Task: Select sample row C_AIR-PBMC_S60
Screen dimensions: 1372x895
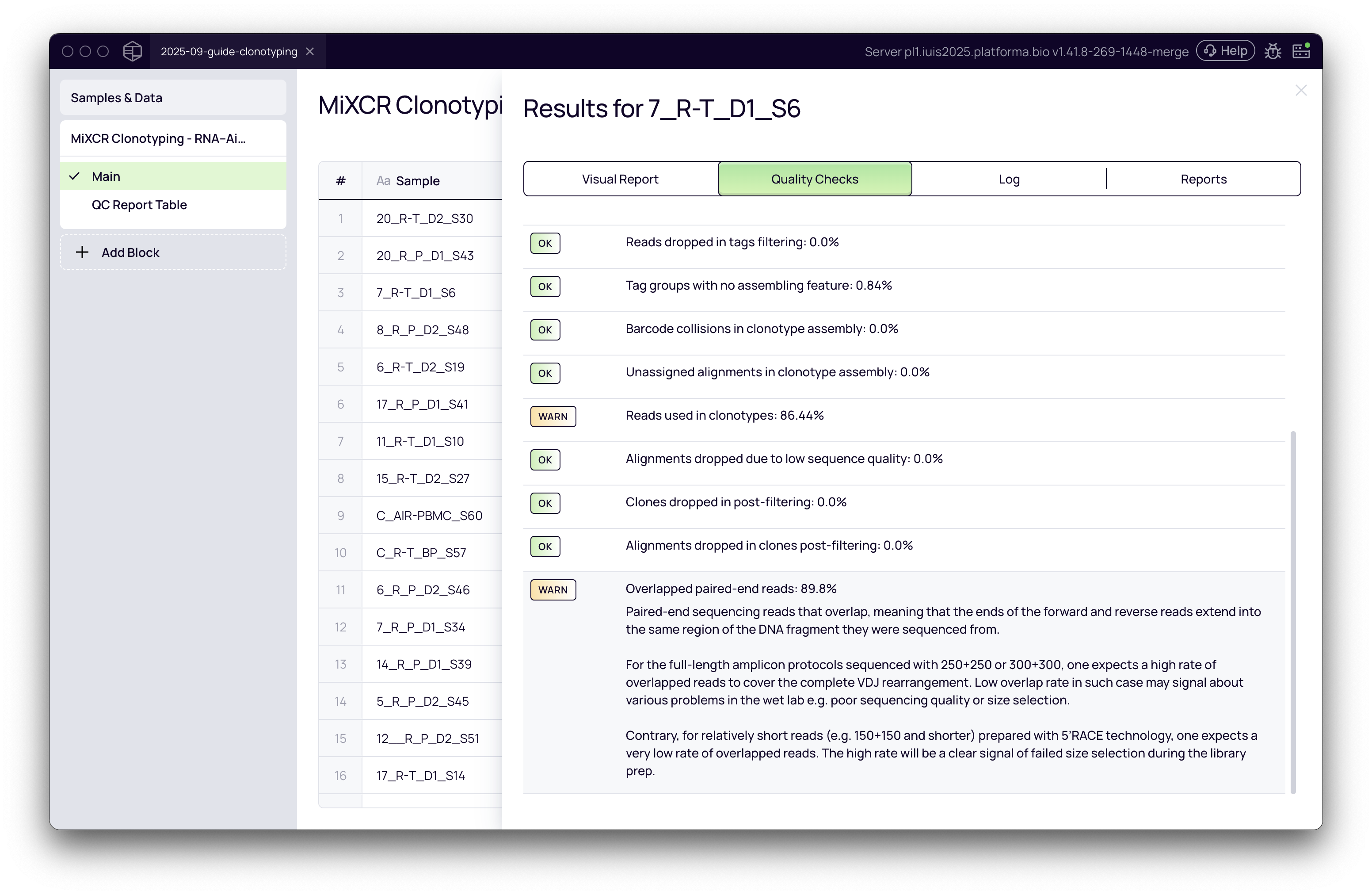Action: 429,516
